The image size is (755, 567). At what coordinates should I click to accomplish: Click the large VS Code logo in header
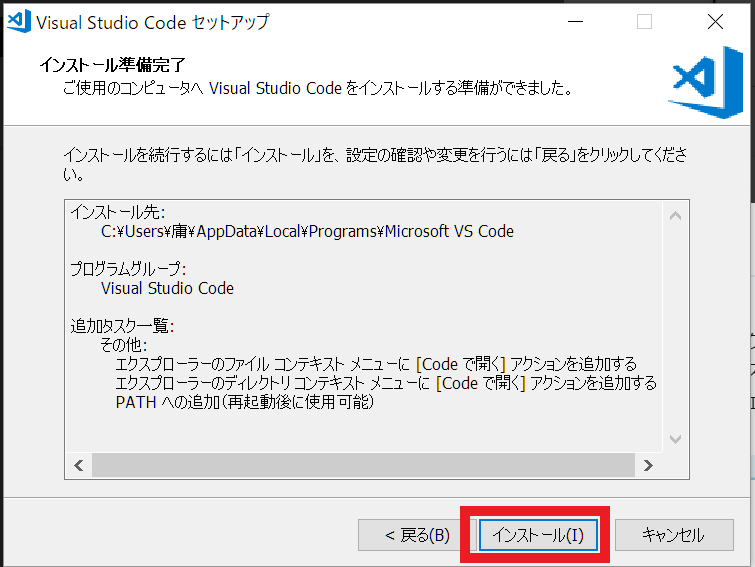pyautogui.click(x=706, y=82)
